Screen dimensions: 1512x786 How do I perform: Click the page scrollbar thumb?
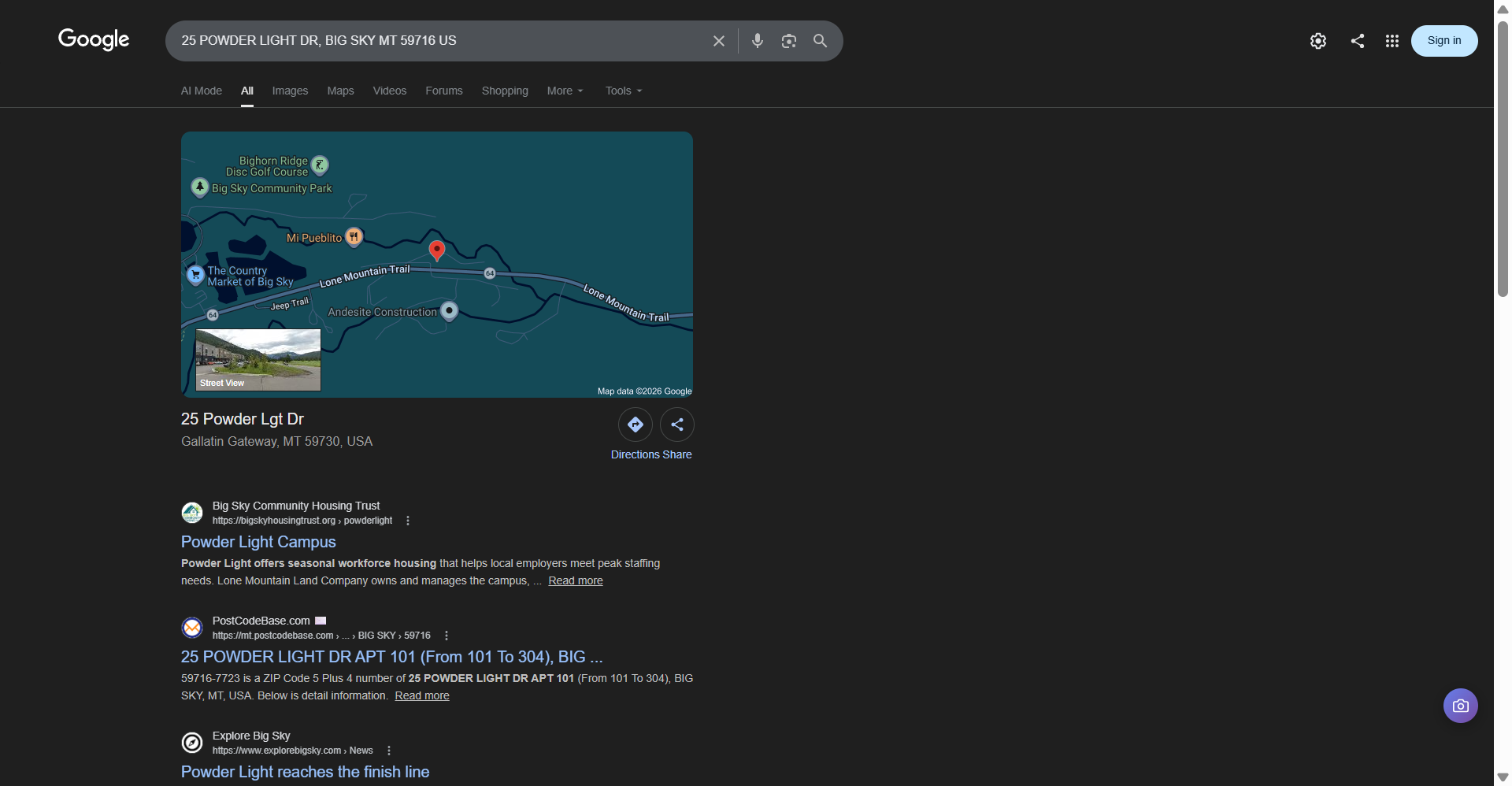coord(1503,158)
